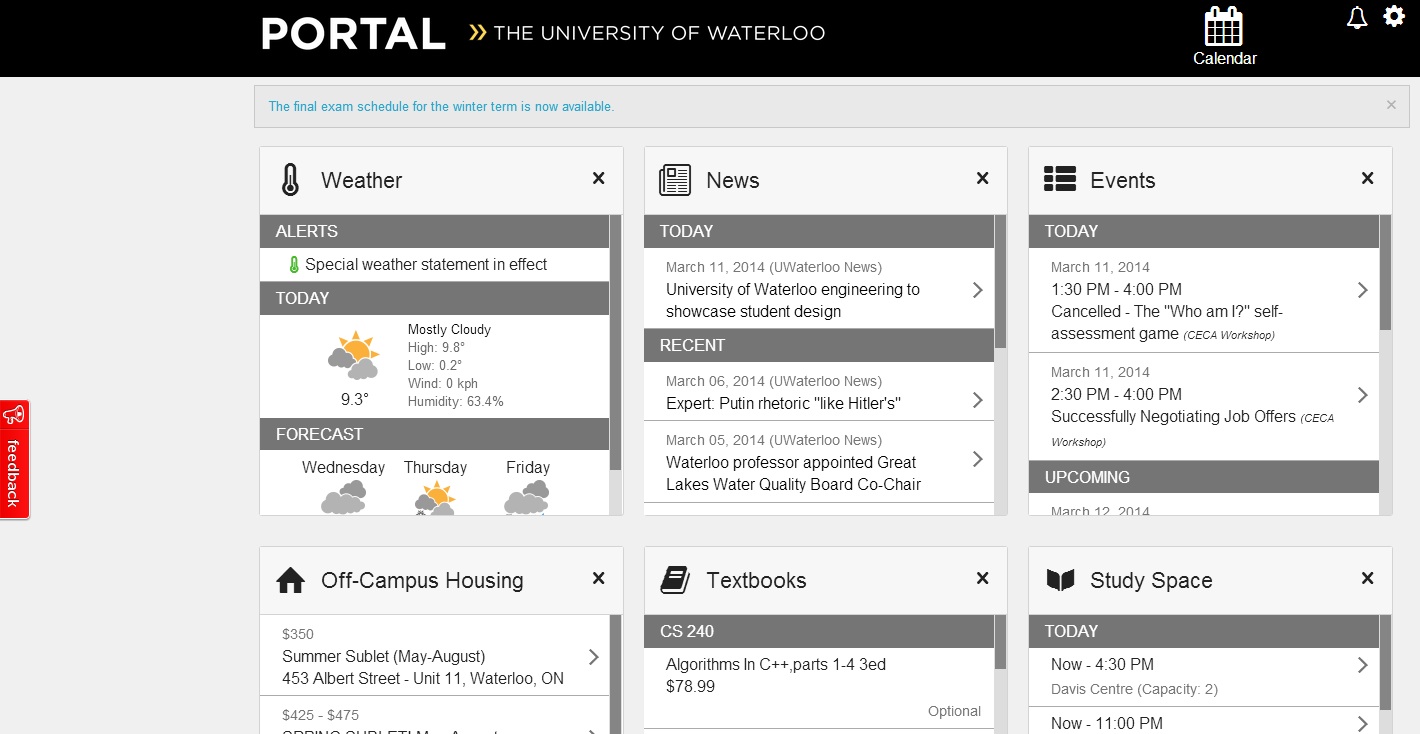Viewport: 1420px width, 734px height.
Task: Close the Weather widget
Action: tap(598, 178)
